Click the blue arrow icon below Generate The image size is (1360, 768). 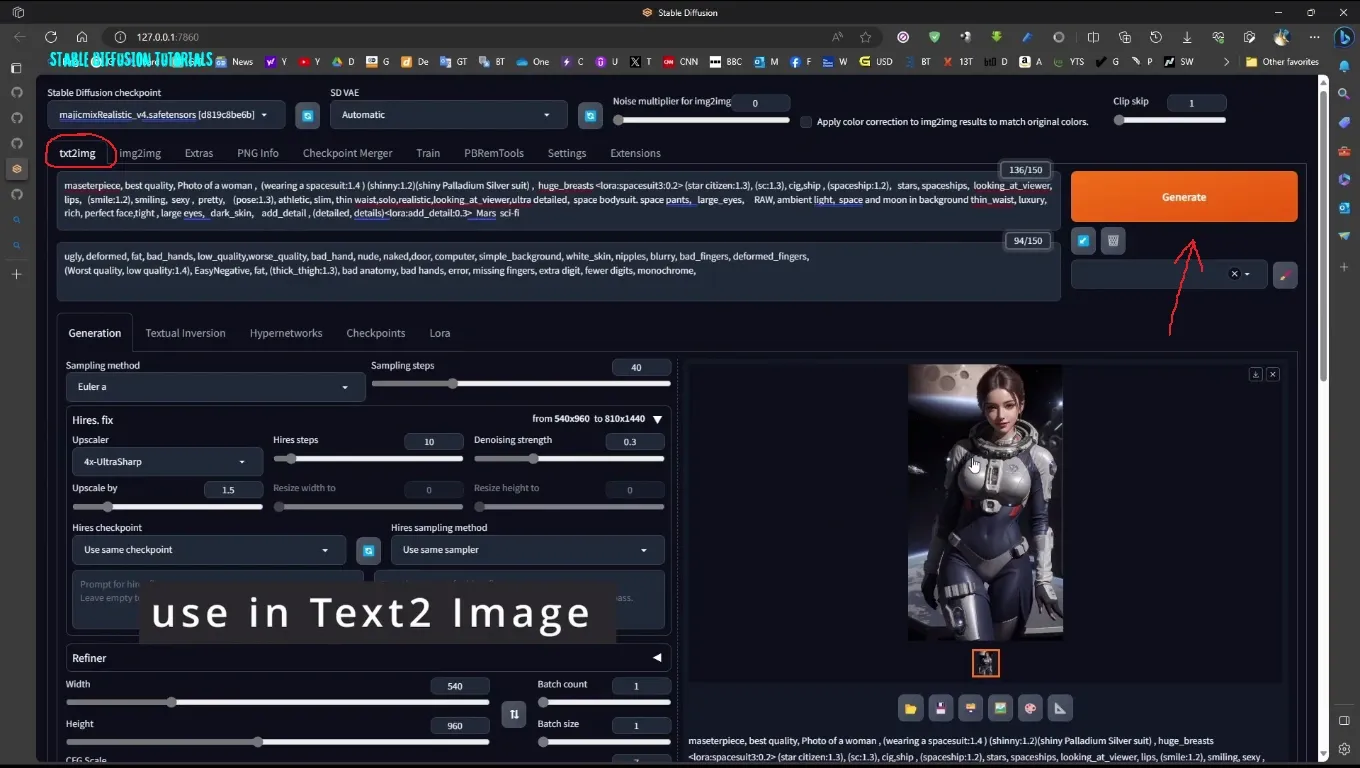click(1083, 241)
